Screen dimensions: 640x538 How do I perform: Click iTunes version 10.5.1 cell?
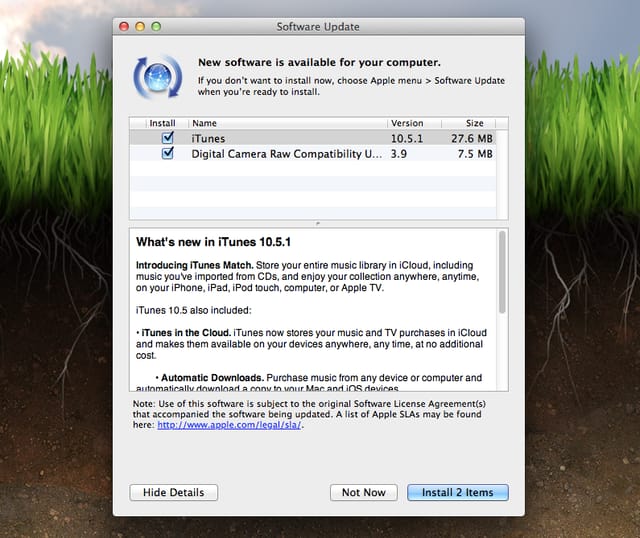coord(407,139)
